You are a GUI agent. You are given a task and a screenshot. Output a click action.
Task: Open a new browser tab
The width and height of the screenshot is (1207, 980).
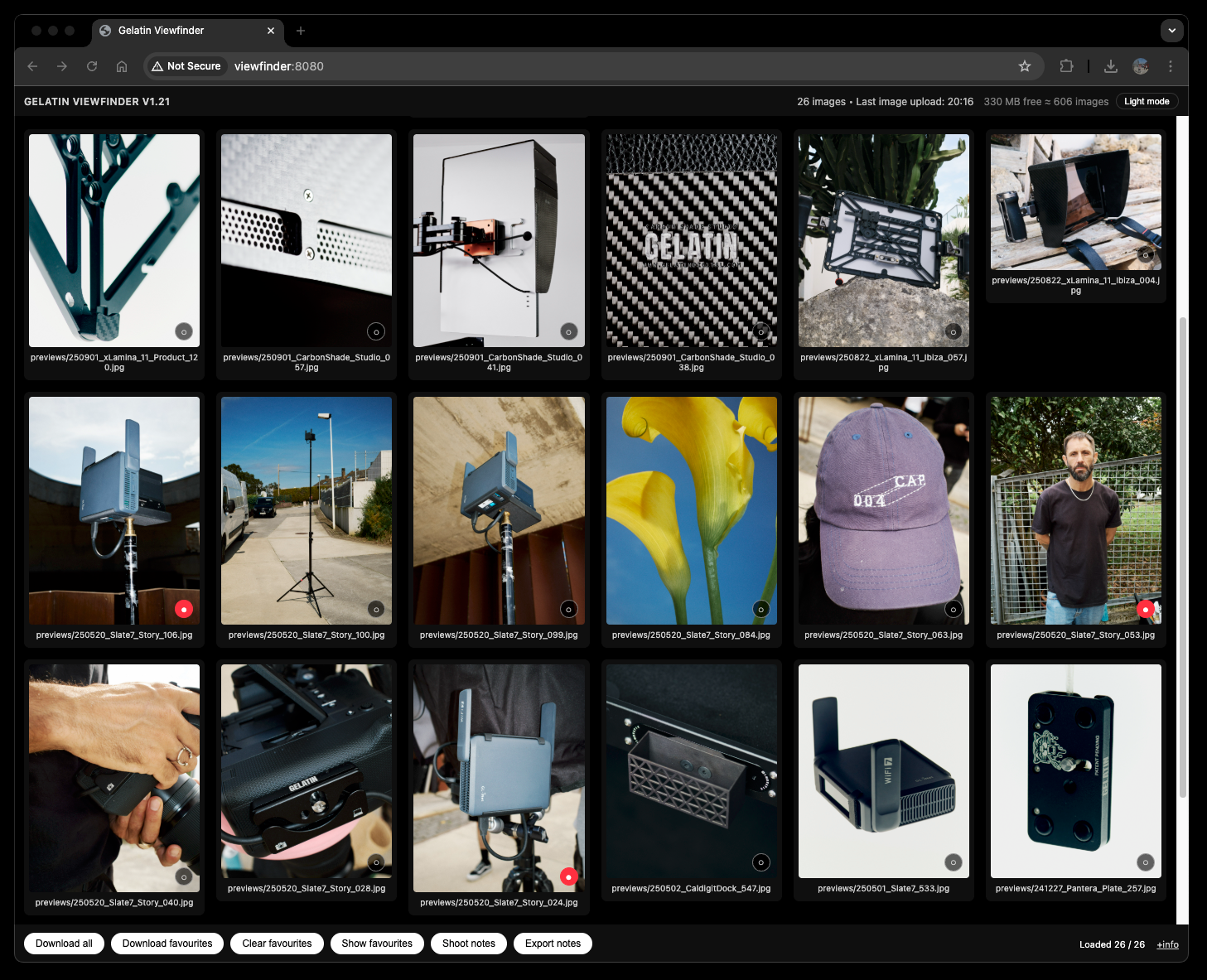pos(300,31)
